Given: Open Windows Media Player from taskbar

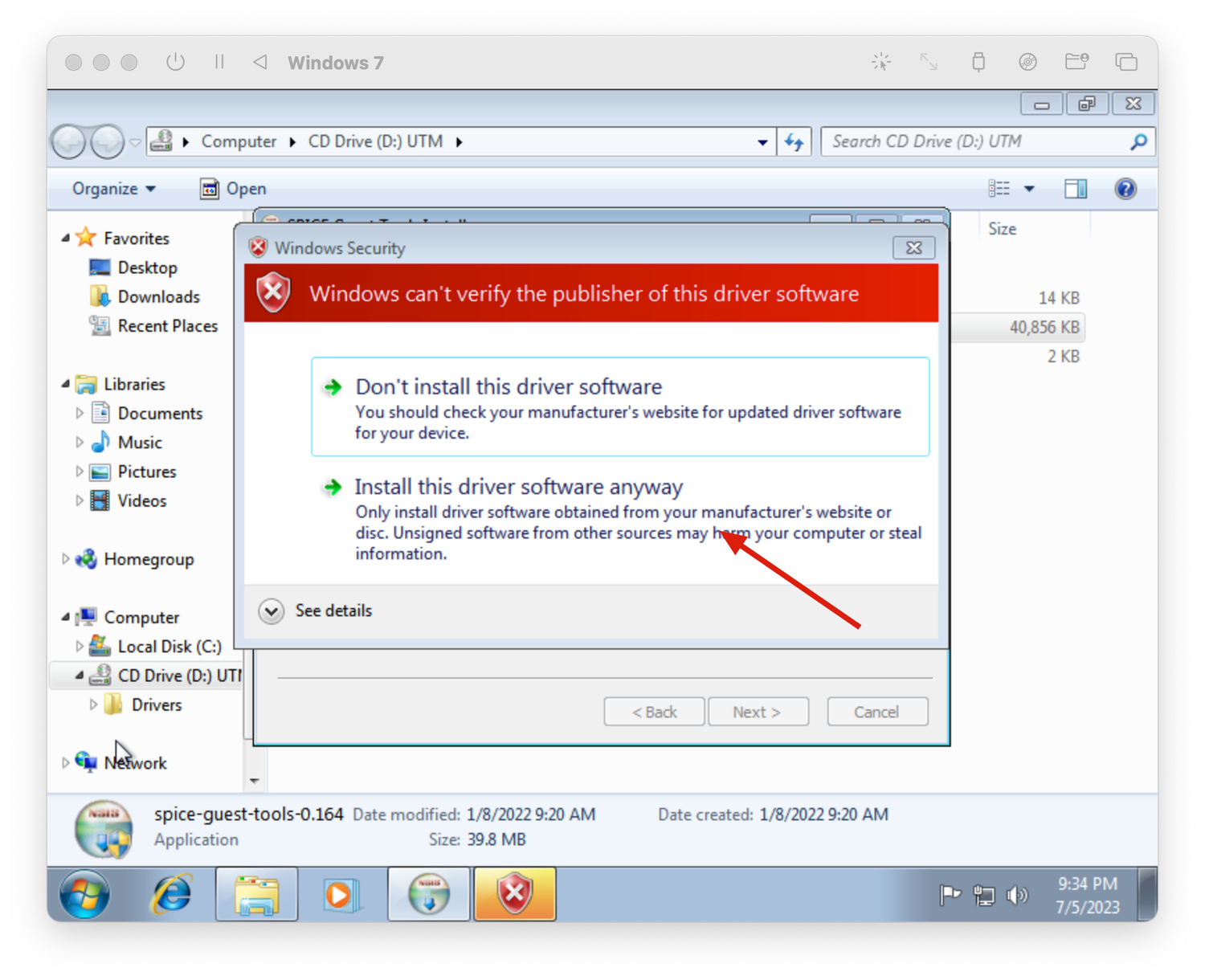Looking at the screenshot, I should pyautogui.click(x=342, y=894).
